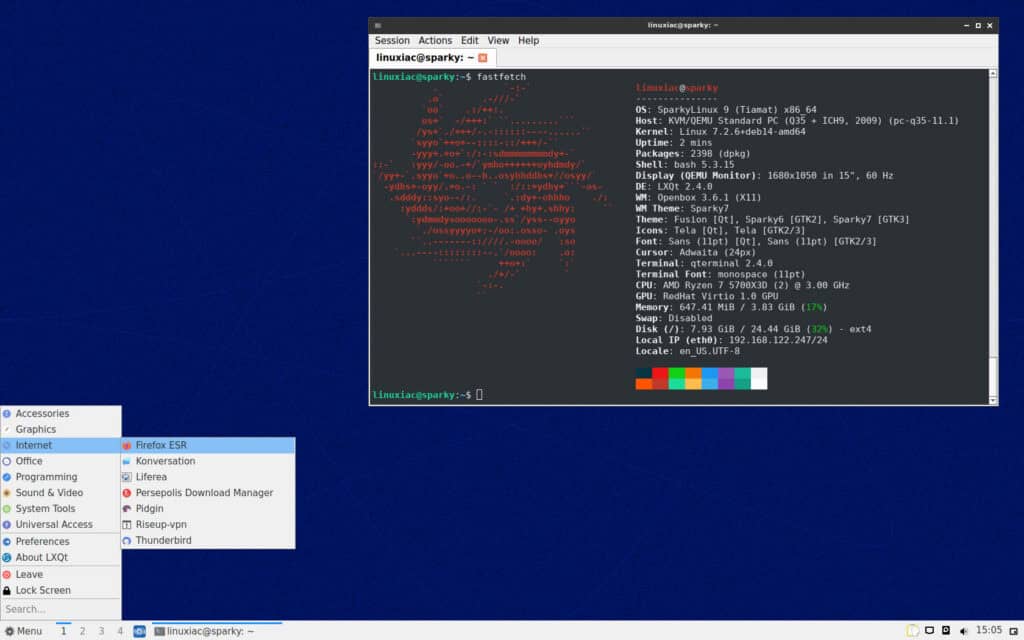Open Liferea feed reader entry
1024x640 pixels.
208,477
